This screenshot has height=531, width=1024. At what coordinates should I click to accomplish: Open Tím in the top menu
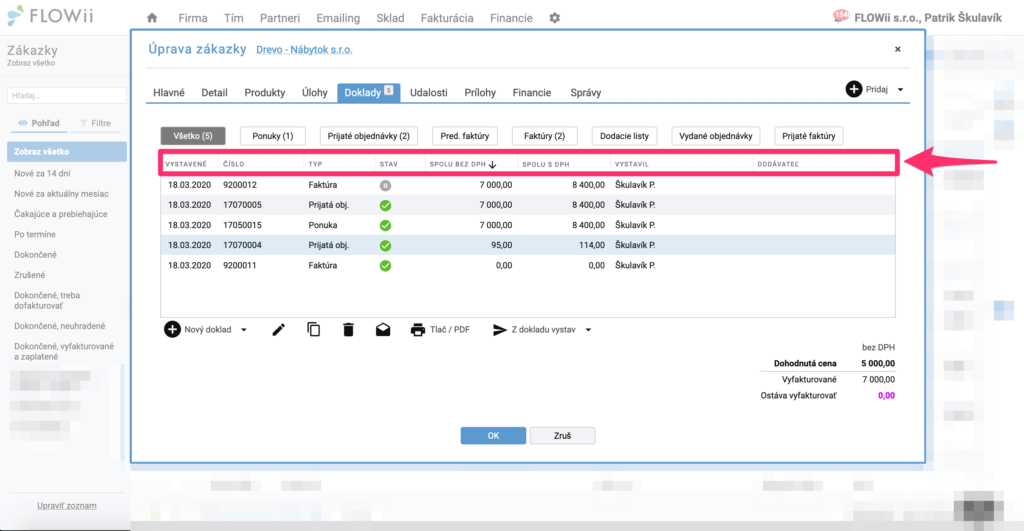tap(233, 18)
